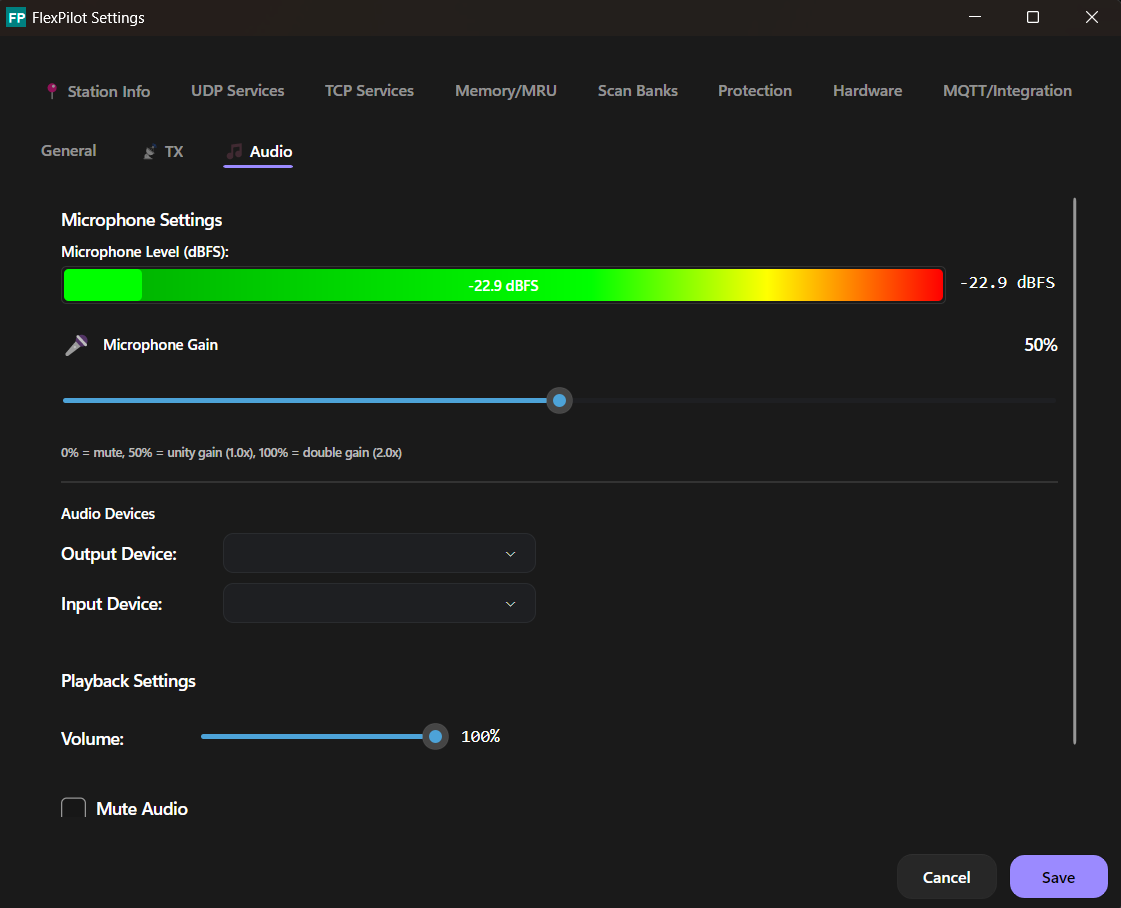
Task: Expand the Input Device dropdown
Action: point(379,604)
